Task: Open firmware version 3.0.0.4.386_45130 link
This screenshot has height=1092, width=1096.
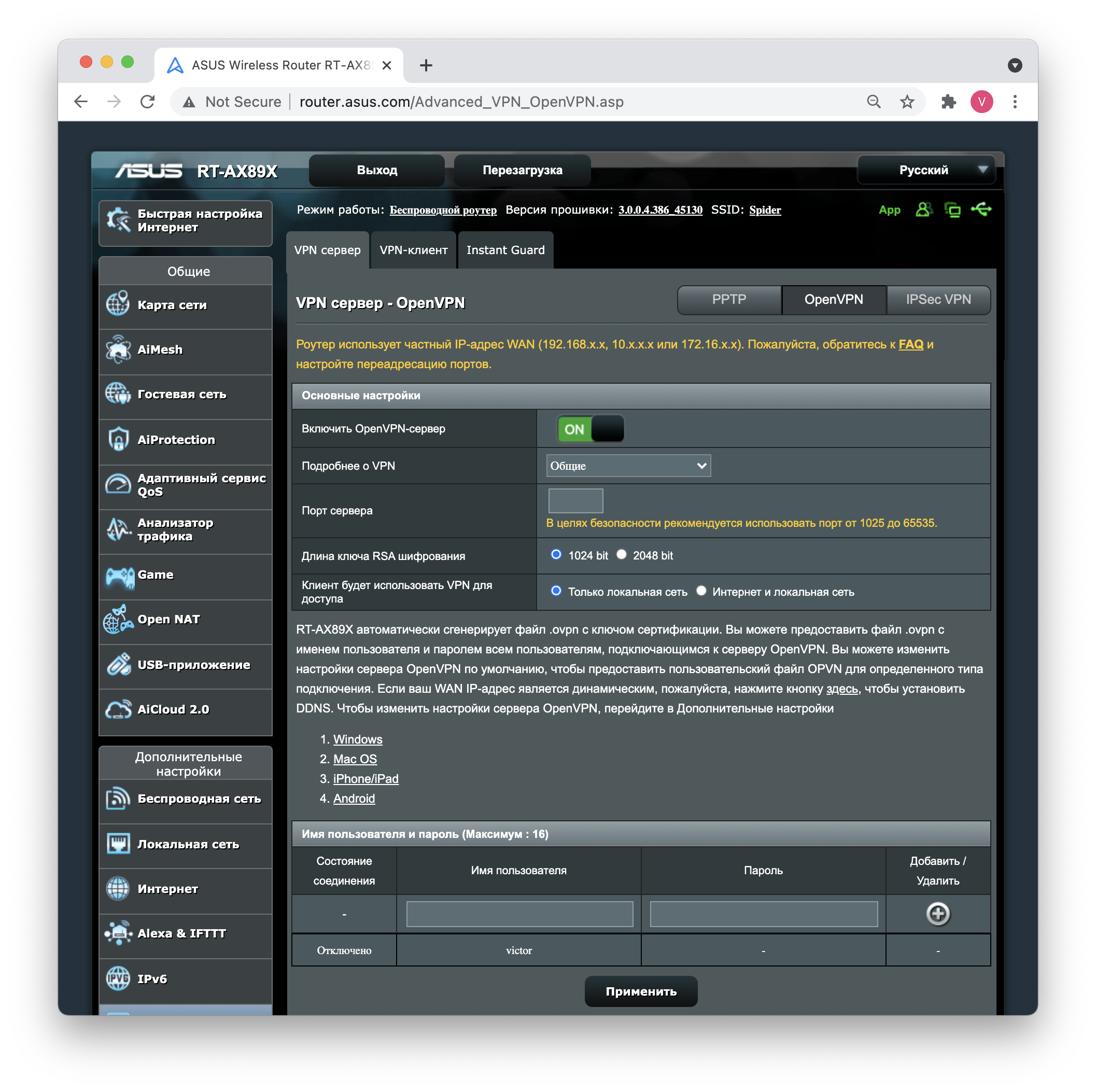Action: [x=661, y=210]
